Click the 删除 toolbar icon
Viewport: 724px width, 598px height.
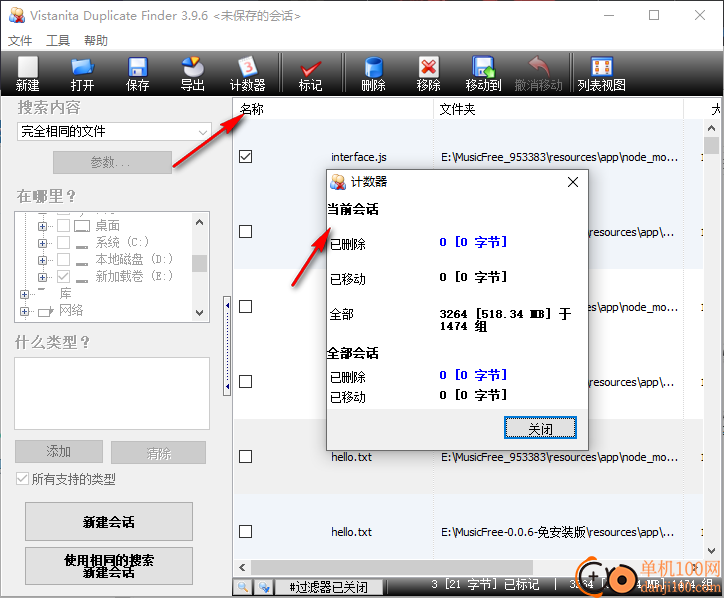(373, 73)
